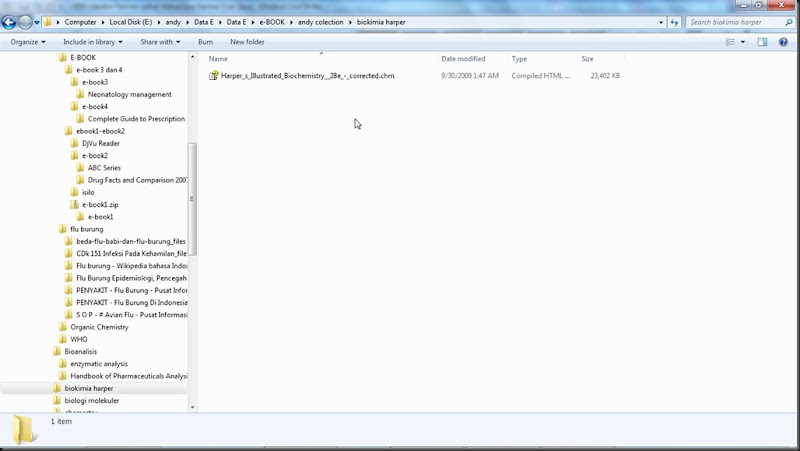Click the Search biokimia harper box

pyautogui.click(x=735, y=22)
